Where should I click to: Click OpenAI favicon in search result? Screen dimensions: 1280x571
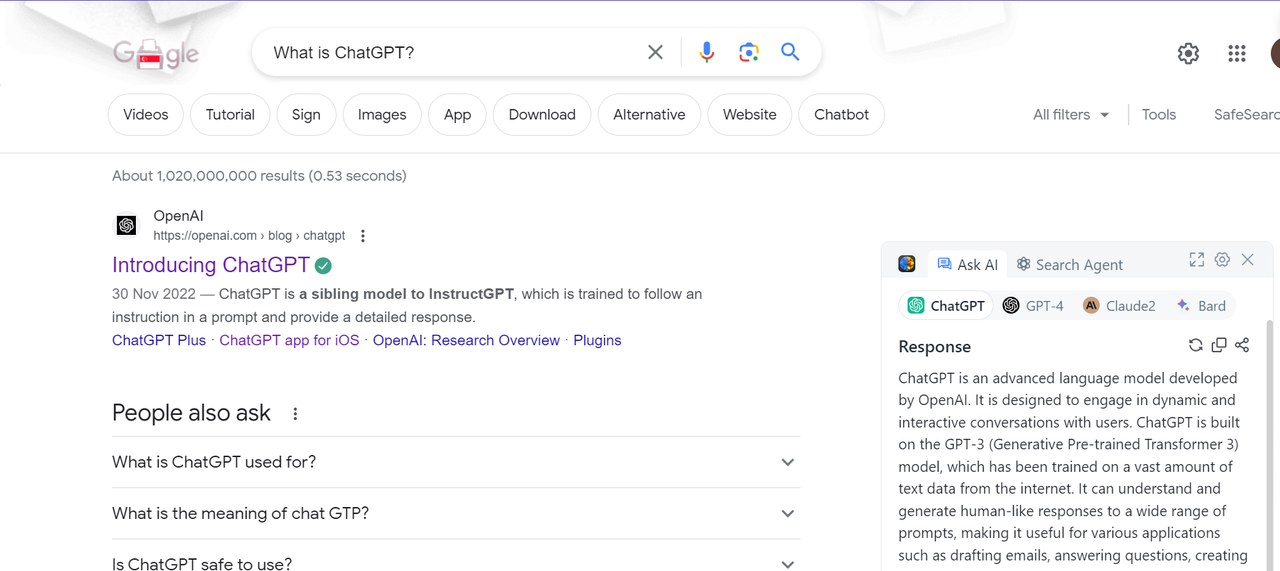126,225
